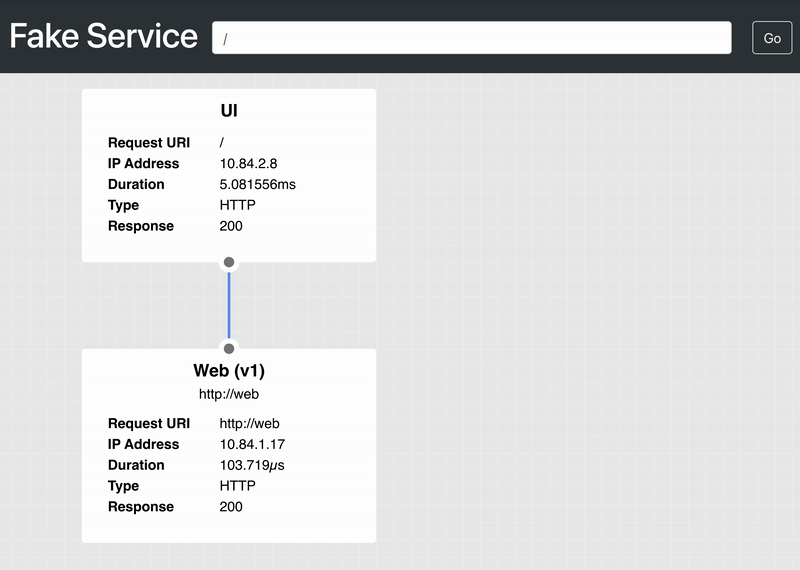
Task: Click the HTTP type value in UI node
Action: click(x=237, y=205)
